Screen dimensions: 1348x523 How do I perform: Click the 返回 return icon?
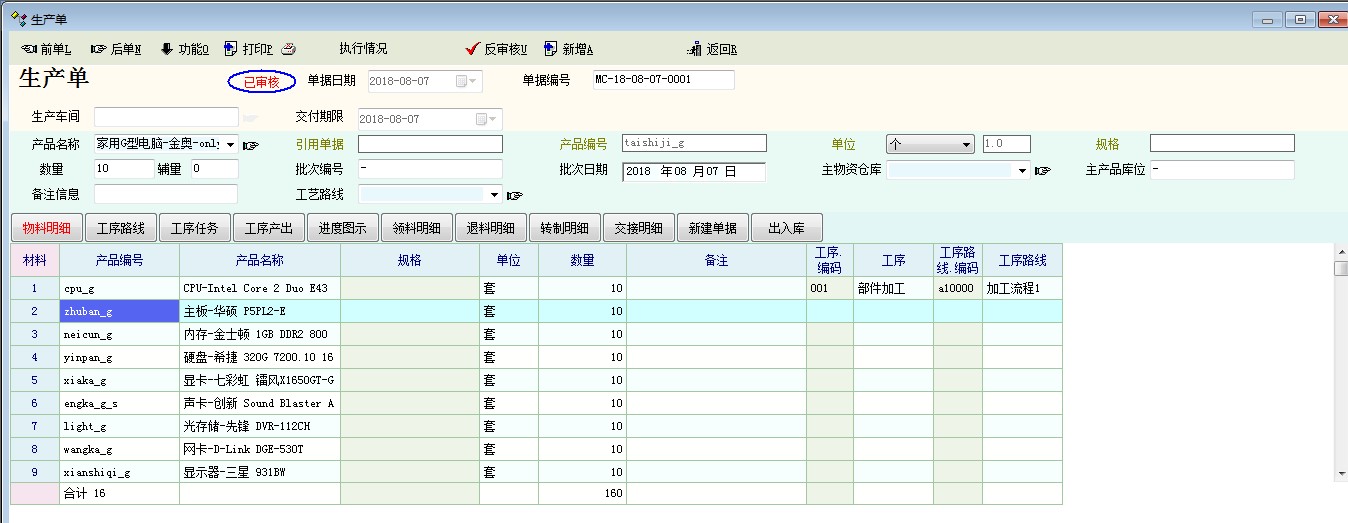tap(695, 49)
